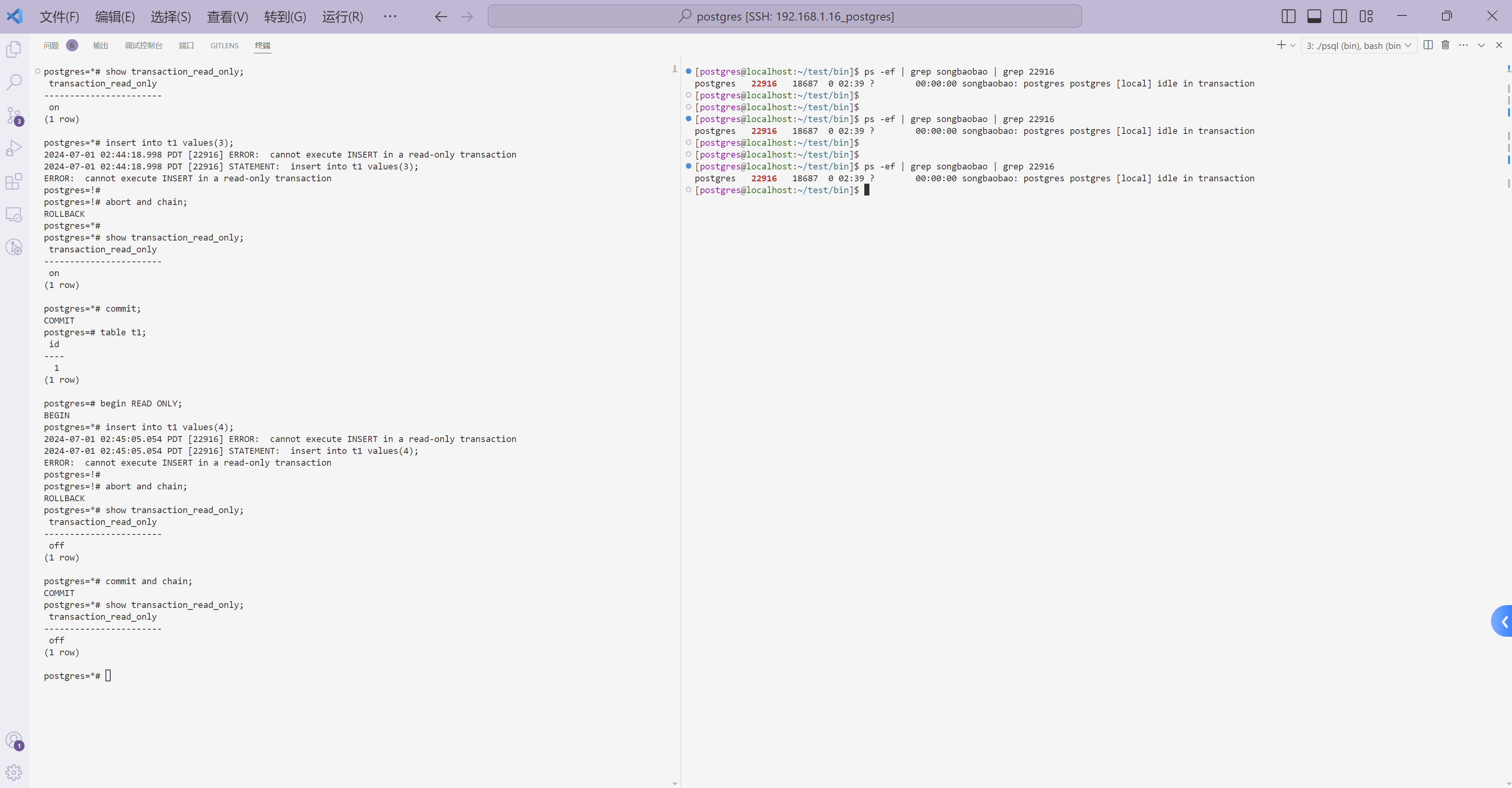Open terminal selector '3: ./psql (bin), bash'
1512x788 pixels.
coord(1359,45)
